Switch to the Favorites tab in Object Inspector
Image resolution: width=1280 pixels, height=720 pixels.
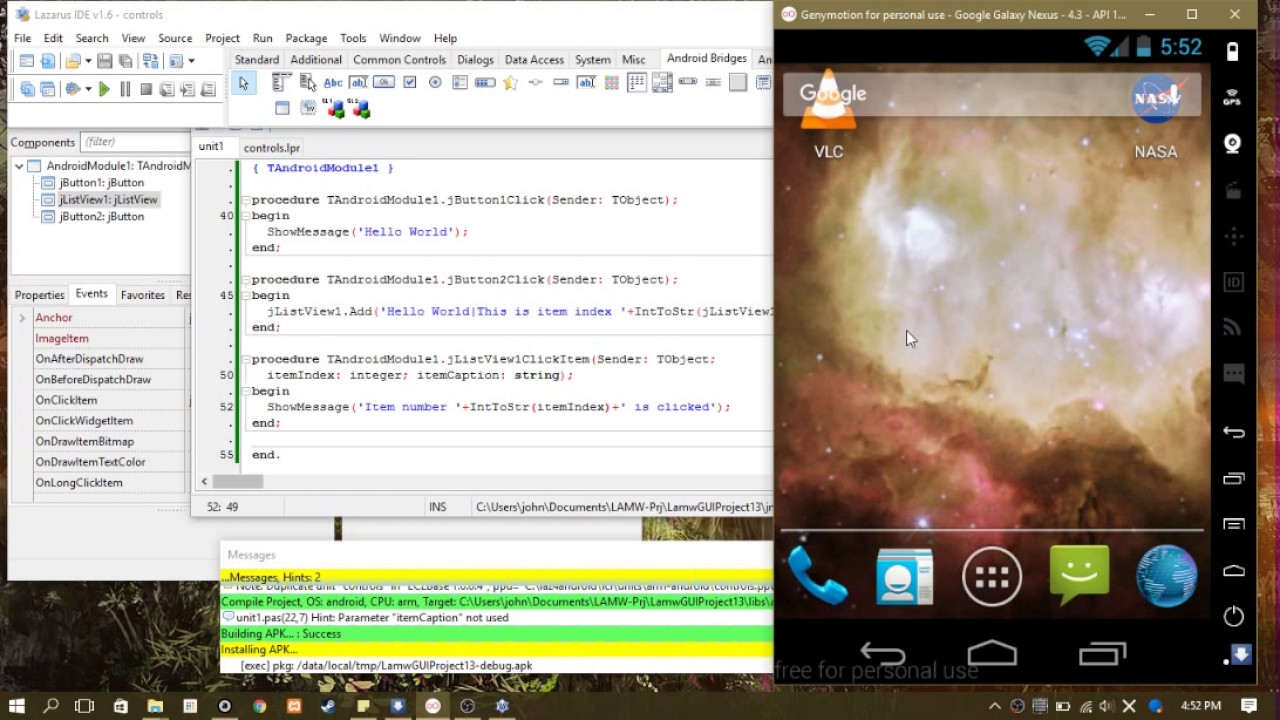pyautogui.click(x=143, y=295)
